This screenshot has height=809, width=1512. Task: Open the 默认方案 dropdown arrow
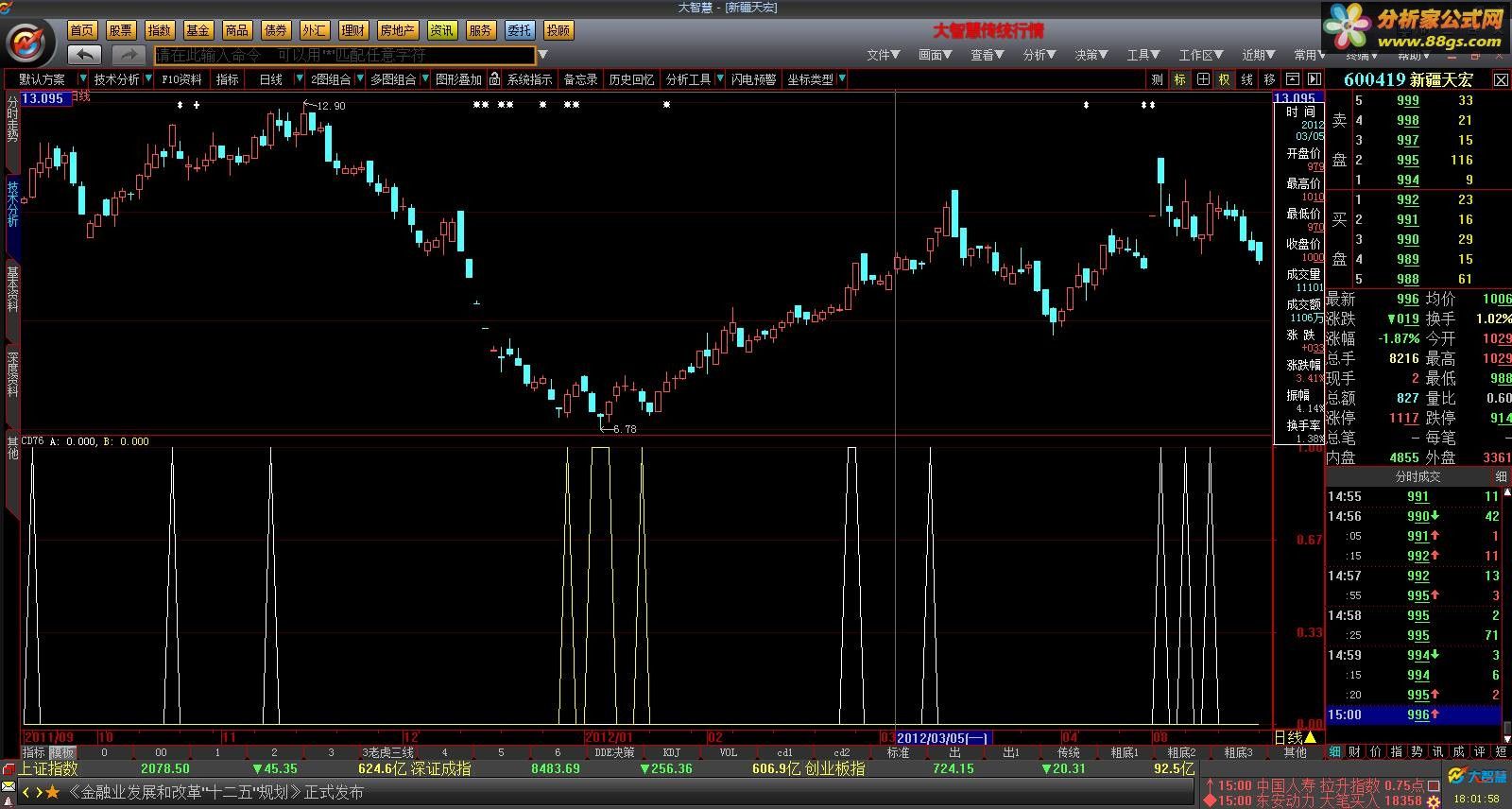83,79
